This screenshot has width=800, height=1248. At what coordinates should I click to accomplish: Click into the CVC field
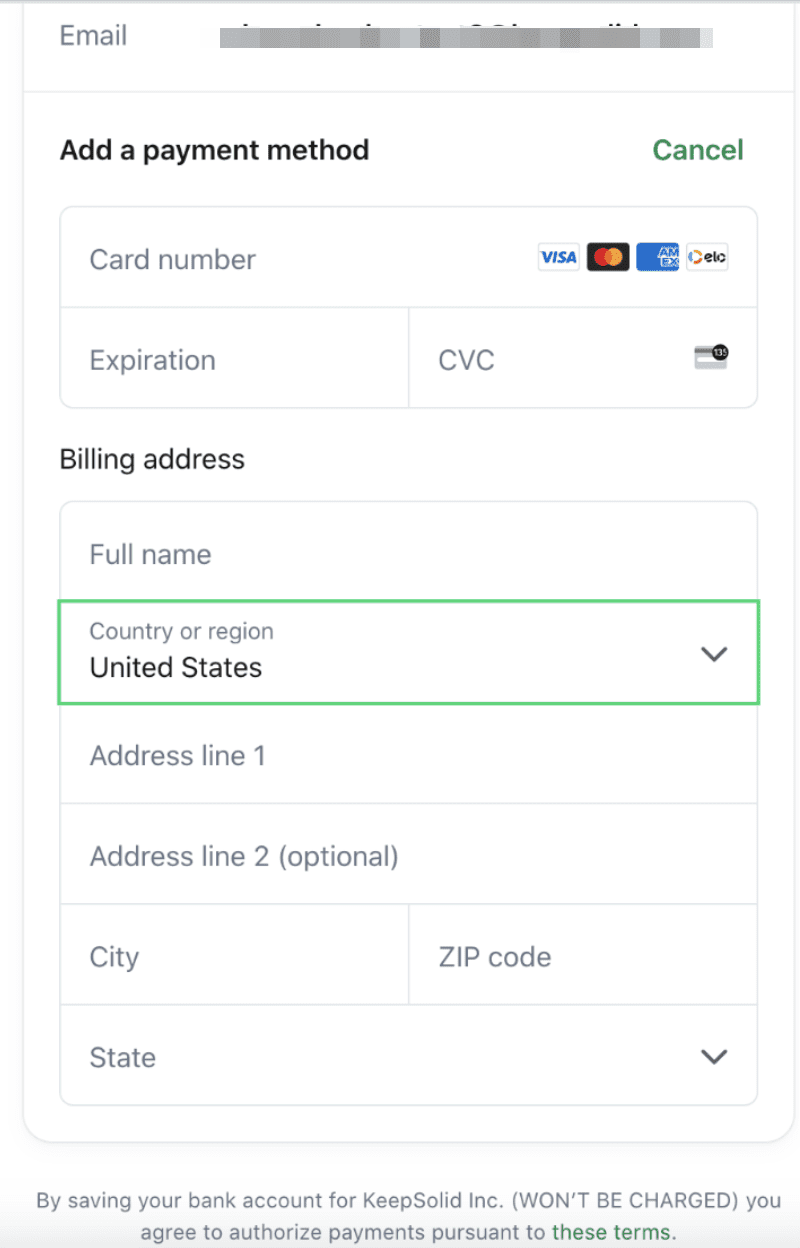tap(550, 360)
